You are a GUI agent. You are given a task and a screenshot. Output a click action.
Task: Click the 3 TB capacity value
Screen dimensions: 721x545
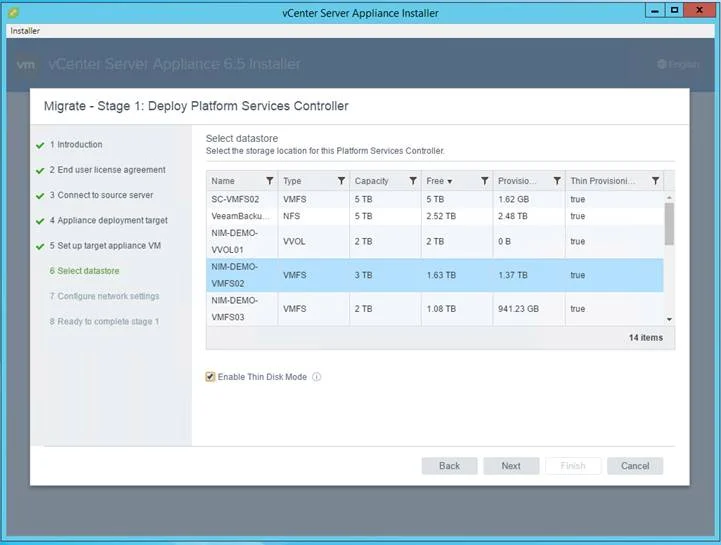(x=363, y=275)
